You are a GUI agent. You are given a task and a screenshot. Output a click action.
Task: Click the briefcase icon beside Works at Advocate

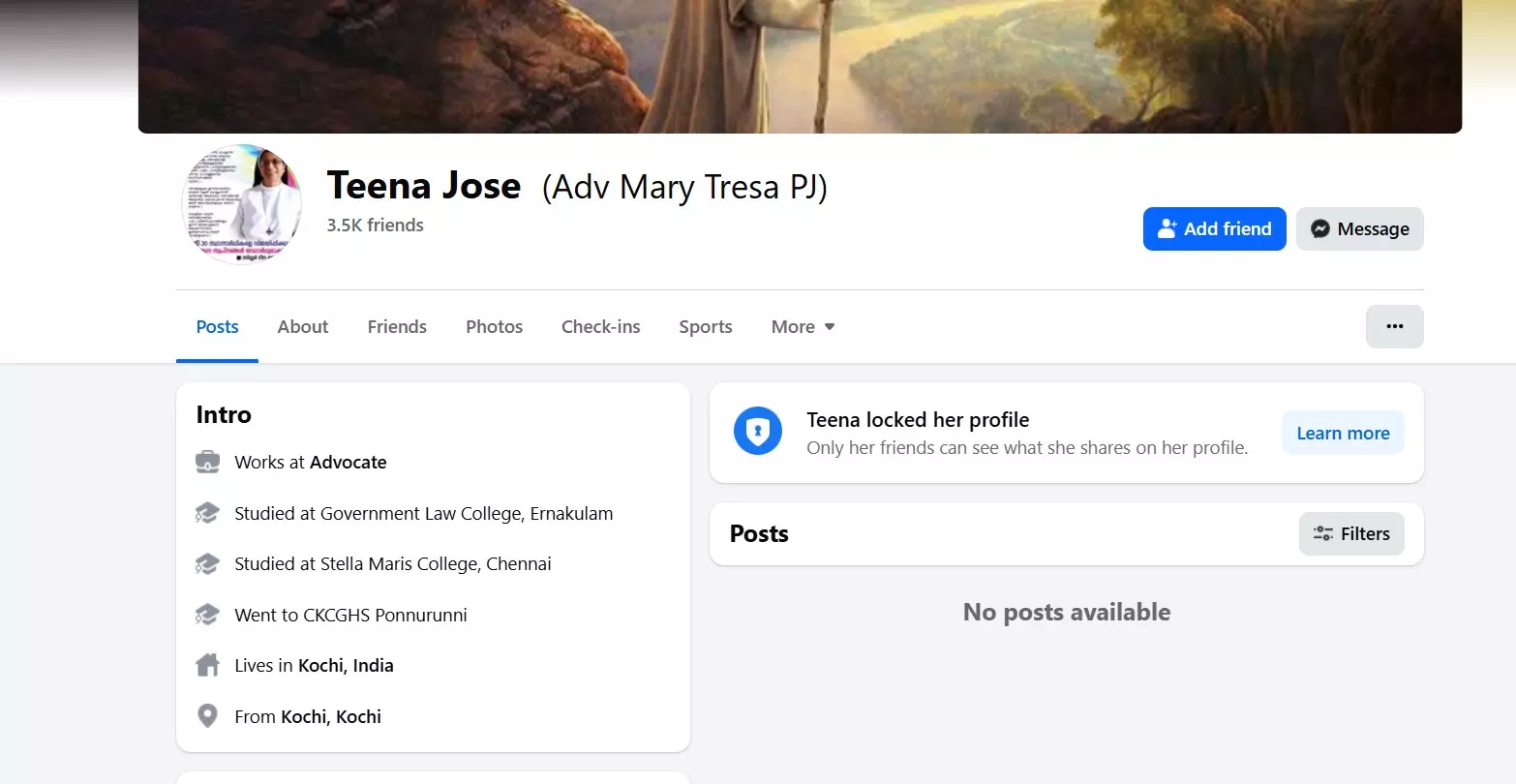click(207, 463)
